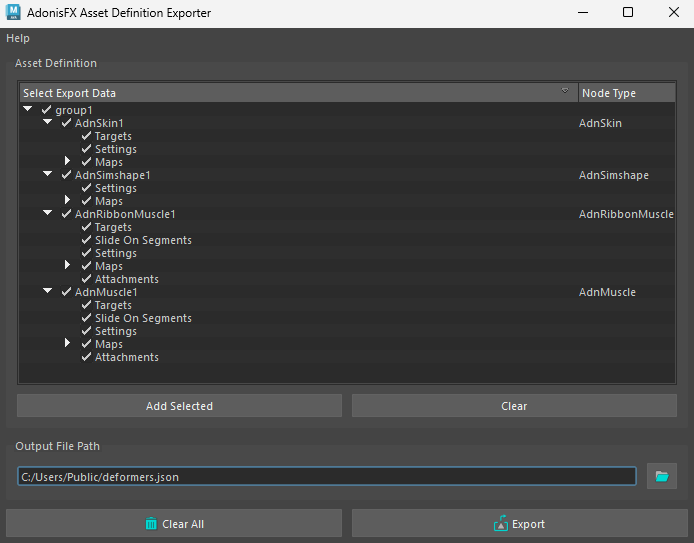
Task: Click the Add Selected button
Action: (x=179, y=406)
